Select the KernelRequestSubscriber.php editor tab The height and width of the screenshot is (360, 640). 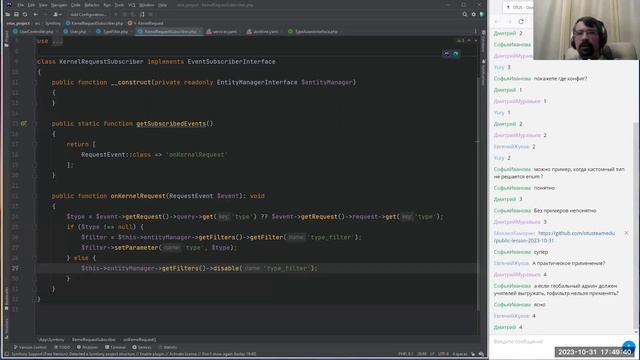169,31
